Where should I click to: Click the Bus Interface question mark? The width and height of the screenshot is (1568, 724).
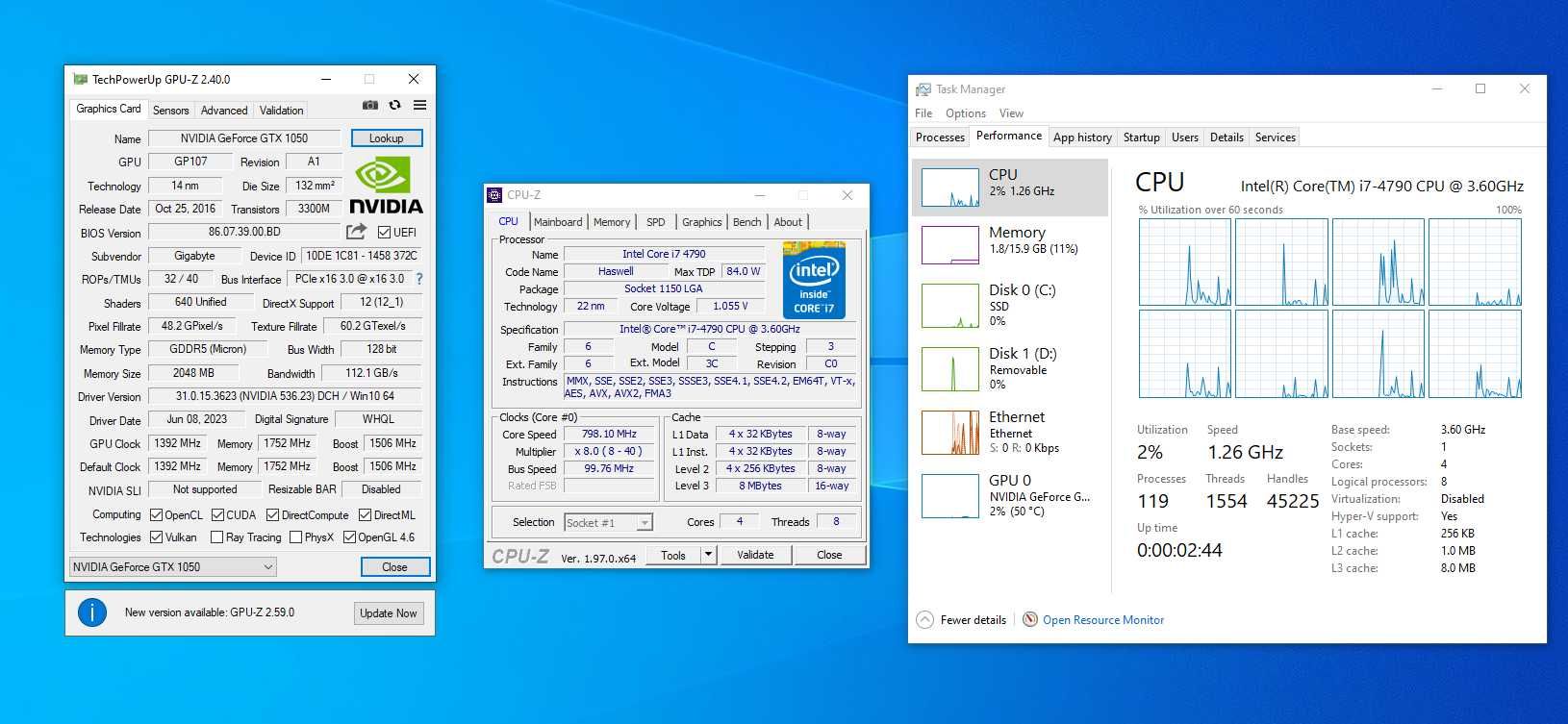coord(418,279)
